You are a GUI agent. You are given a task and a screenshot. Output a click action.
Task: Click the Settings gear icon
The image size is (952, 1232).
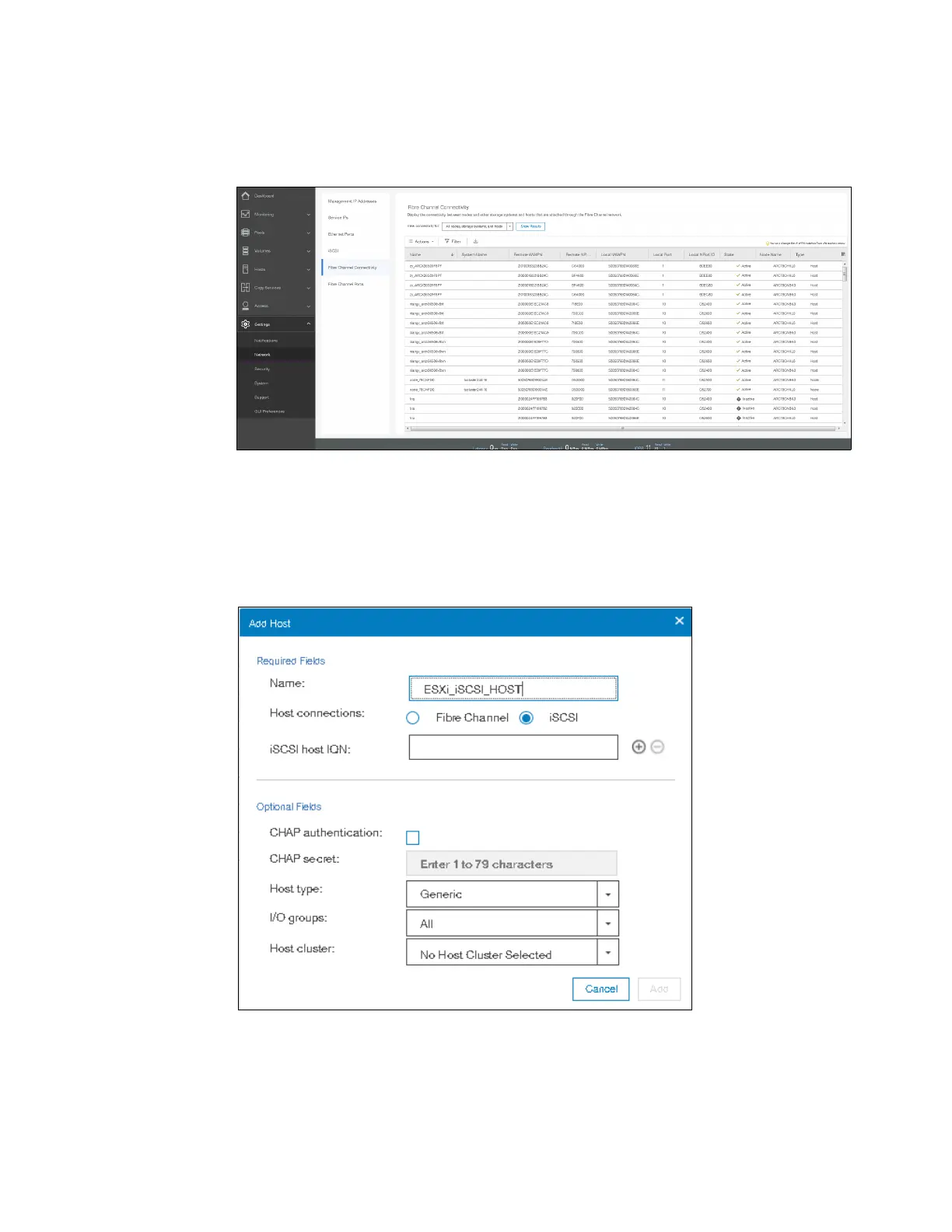[x=246, y=324]
